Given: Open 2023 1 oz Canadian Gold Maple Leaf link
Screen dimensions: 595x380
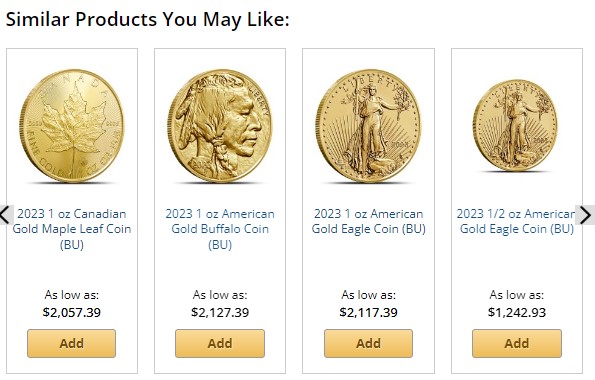Looking at the screenshot, I should click(72, 229).
